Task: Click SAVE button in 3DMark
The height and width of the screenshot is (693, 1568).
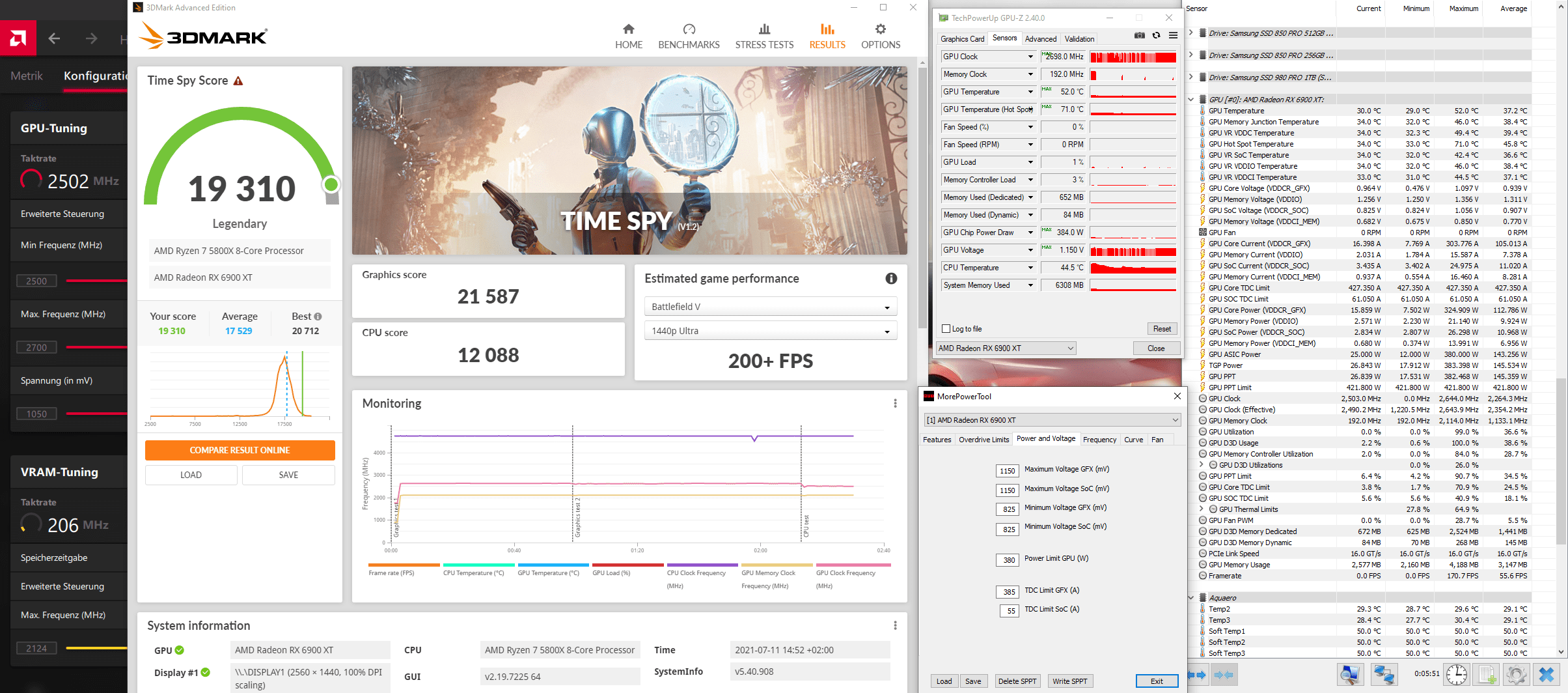Action: [288, 475]
